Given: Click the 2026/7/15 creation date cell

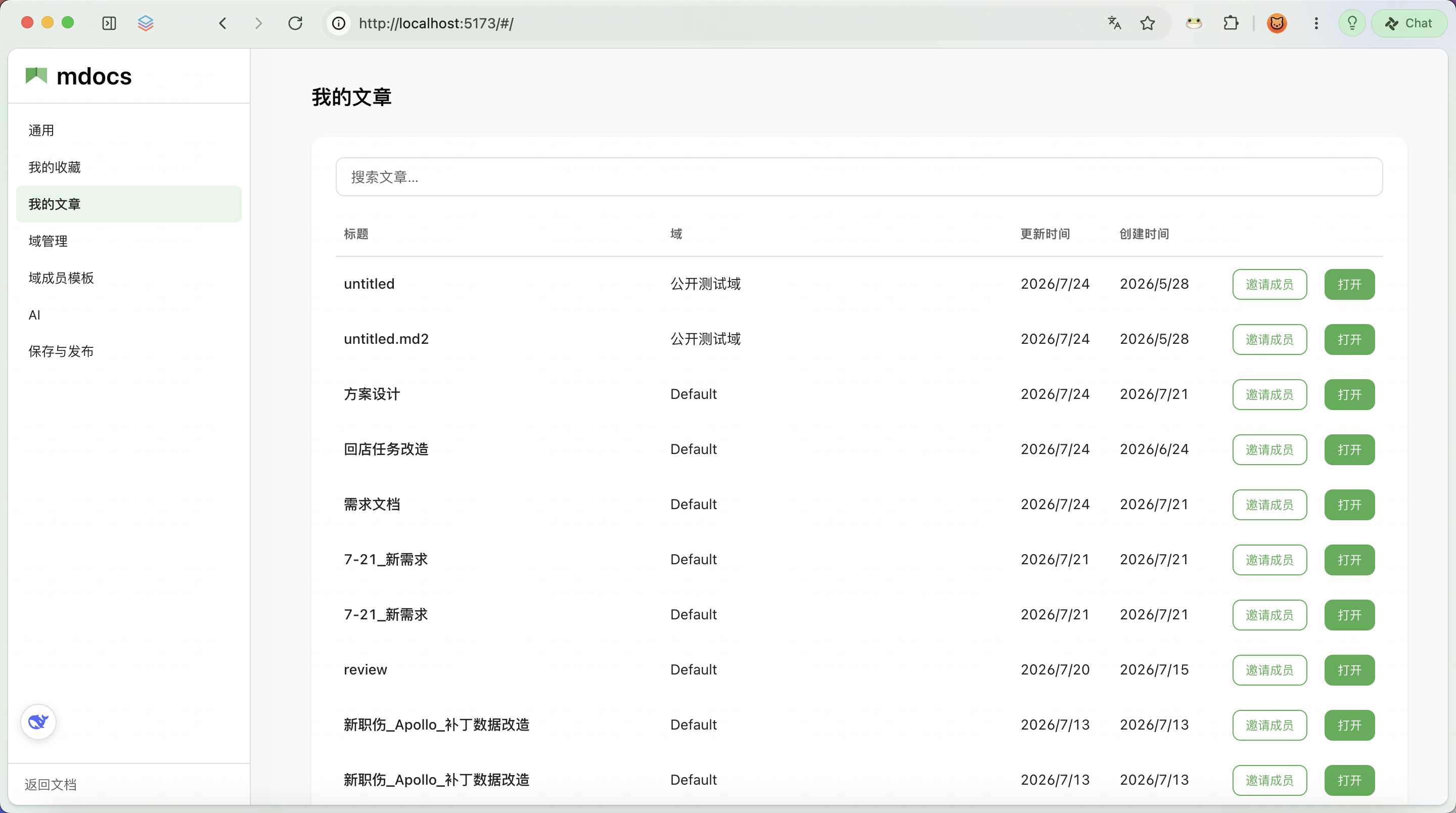Looking at the screenshot, I should [1154, 669].
